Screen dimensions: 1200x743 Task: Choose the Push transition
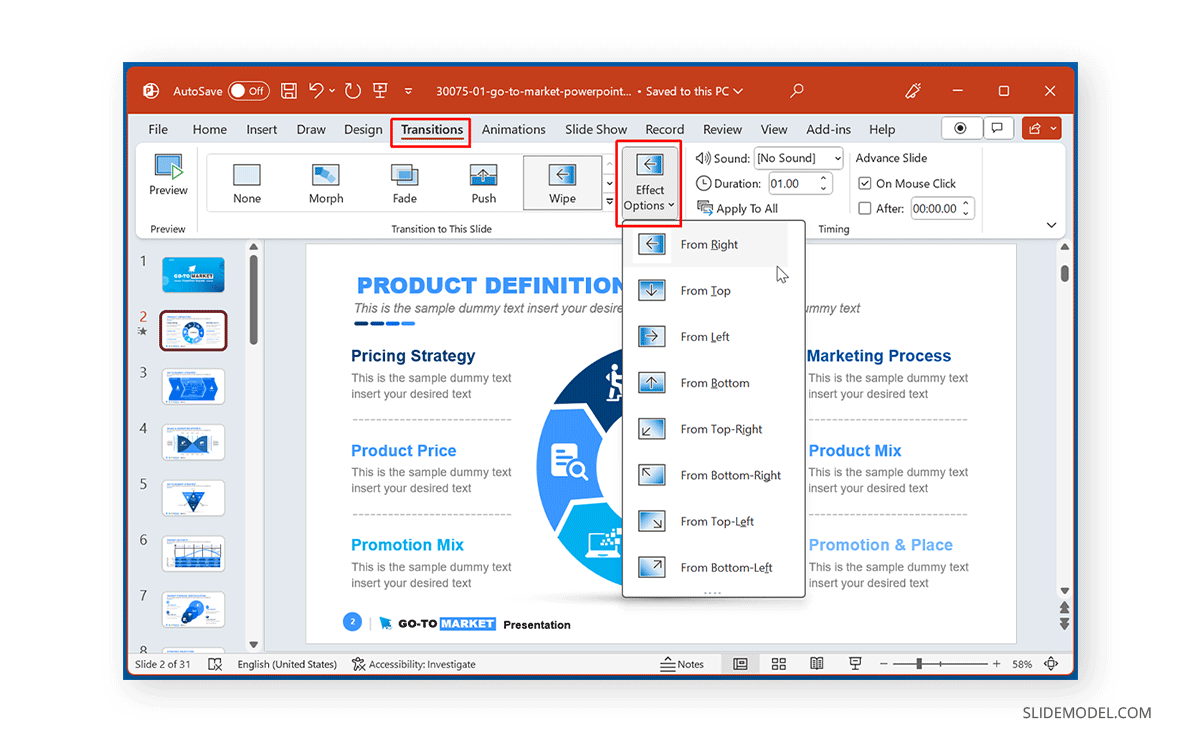tap(483, 182)
